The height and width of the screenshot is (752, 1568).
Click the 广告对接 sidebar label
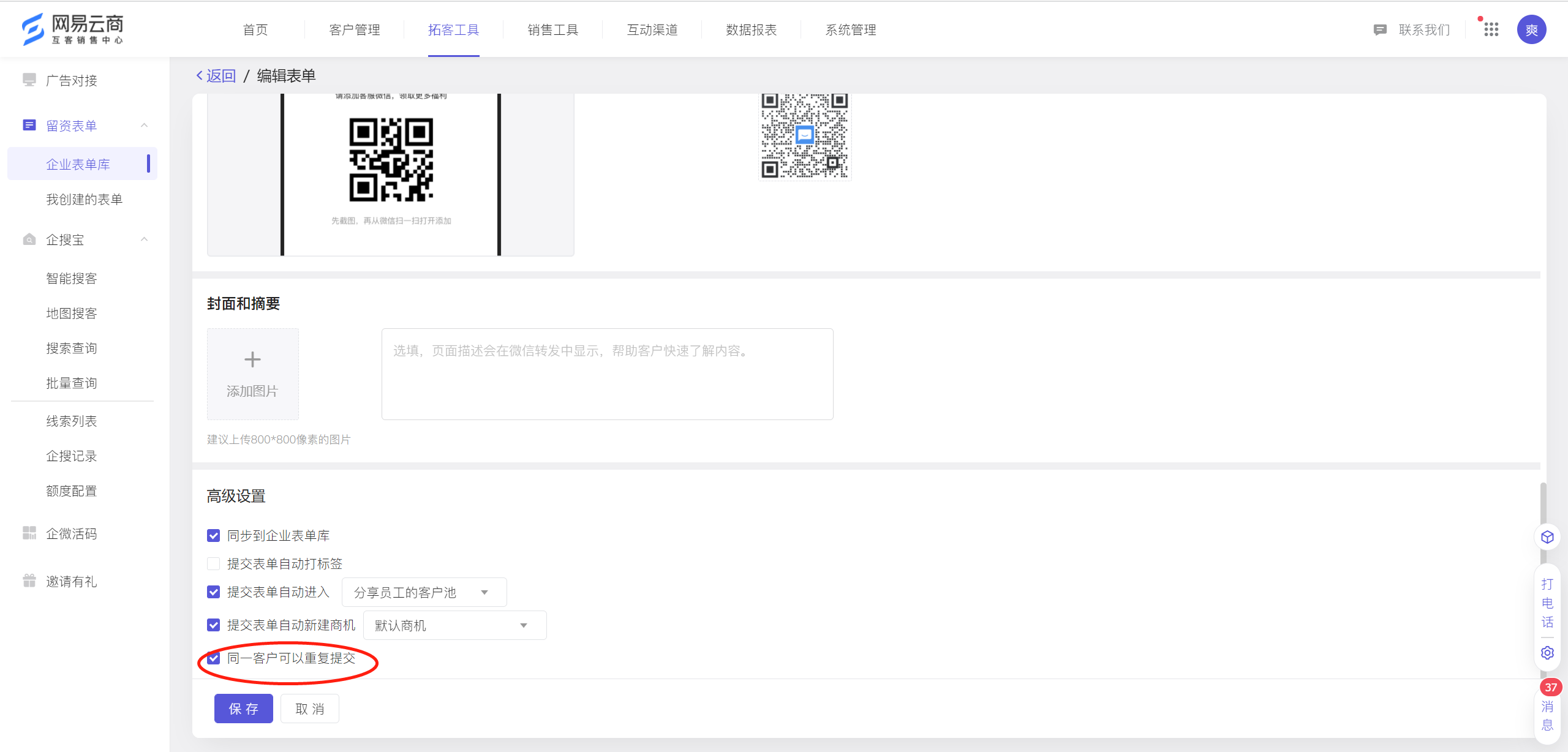point(72,81)
